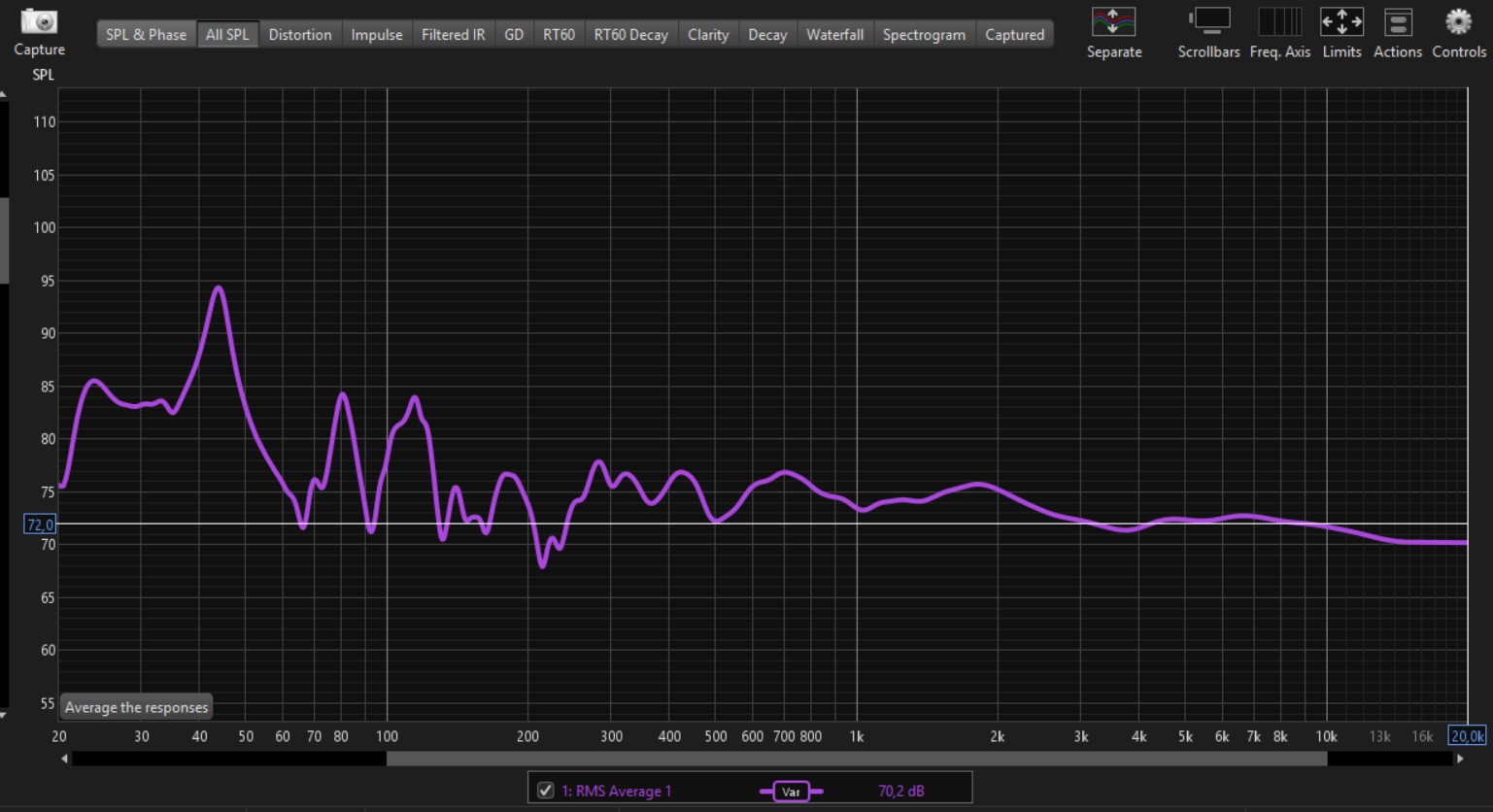
Task: Uncheck the RMS Average 1 trace checkbox
Action: 546,791
